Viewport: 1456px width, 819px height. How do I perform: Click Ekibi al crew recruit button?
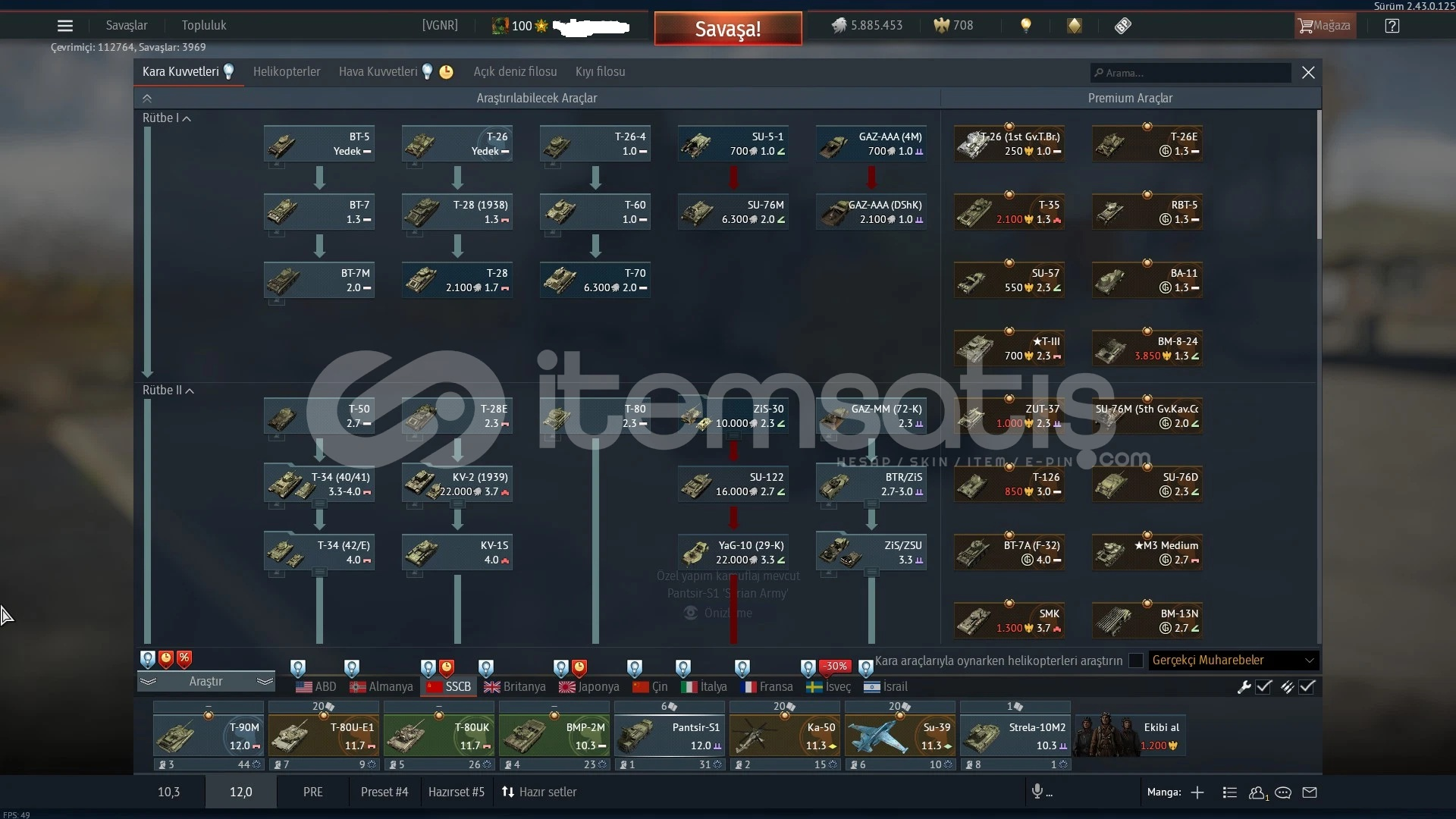[1130, 736]
